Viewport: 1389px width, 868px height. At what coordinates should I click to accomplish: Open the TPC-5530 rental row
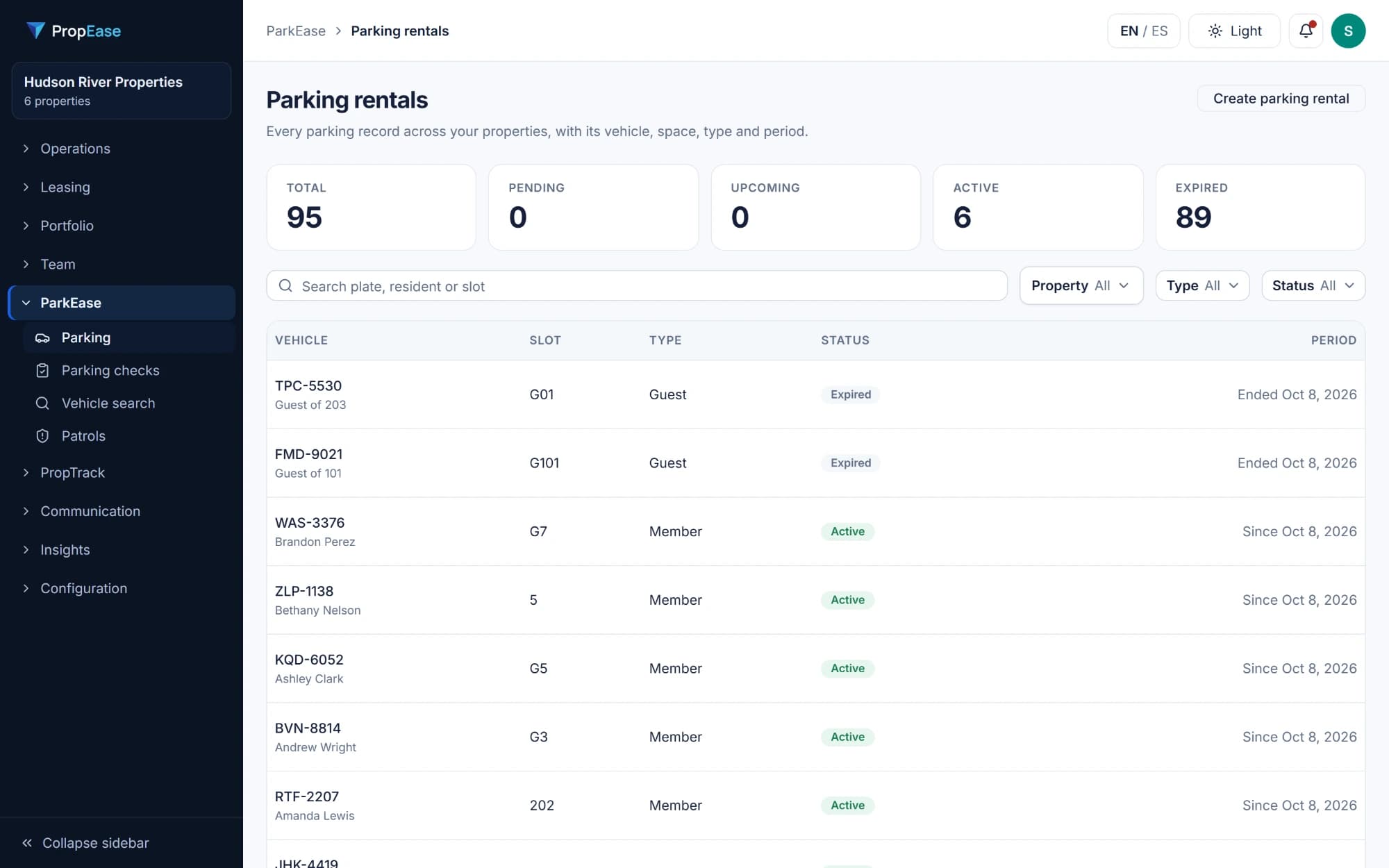(815, 394)
